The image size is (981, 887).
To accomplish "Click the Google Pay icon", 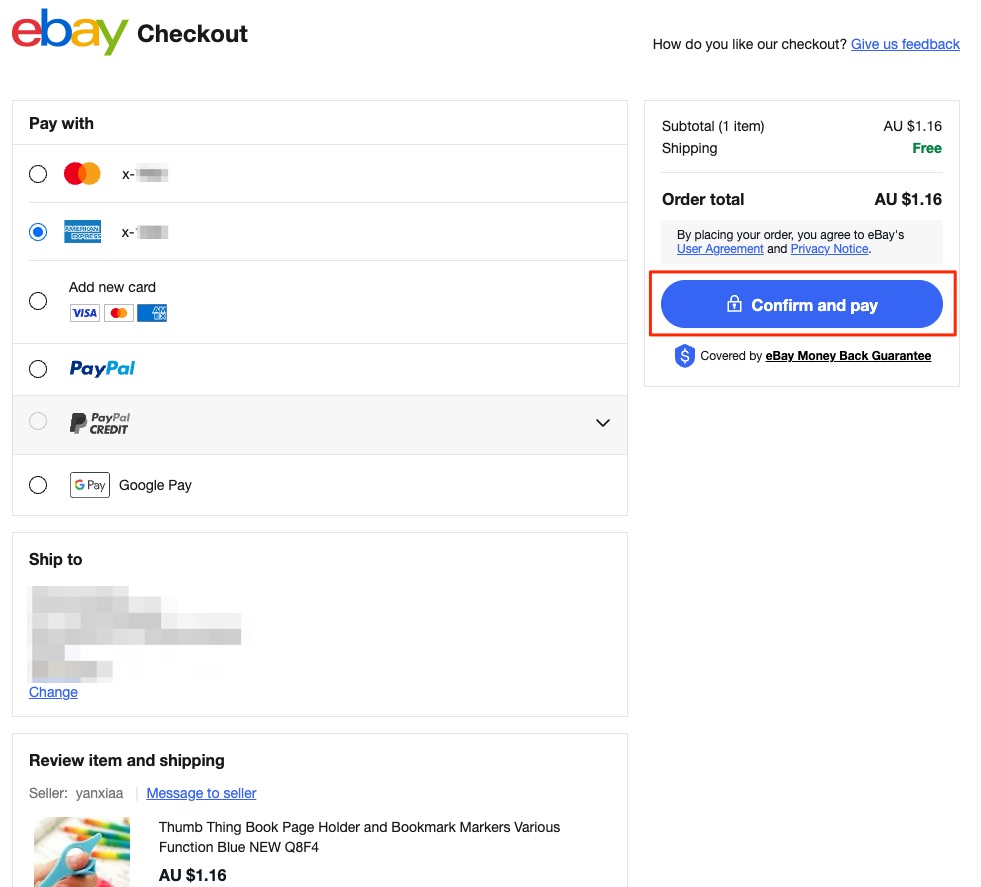I will (89, 485).
